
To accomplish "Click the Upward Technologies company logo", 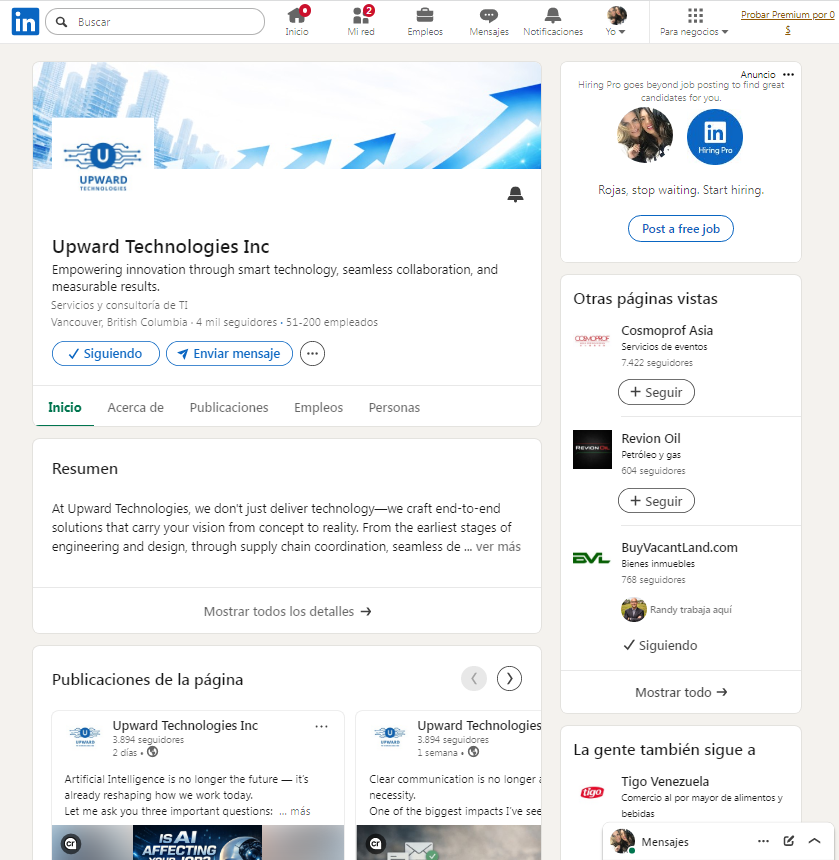I will tap(103, 166).
